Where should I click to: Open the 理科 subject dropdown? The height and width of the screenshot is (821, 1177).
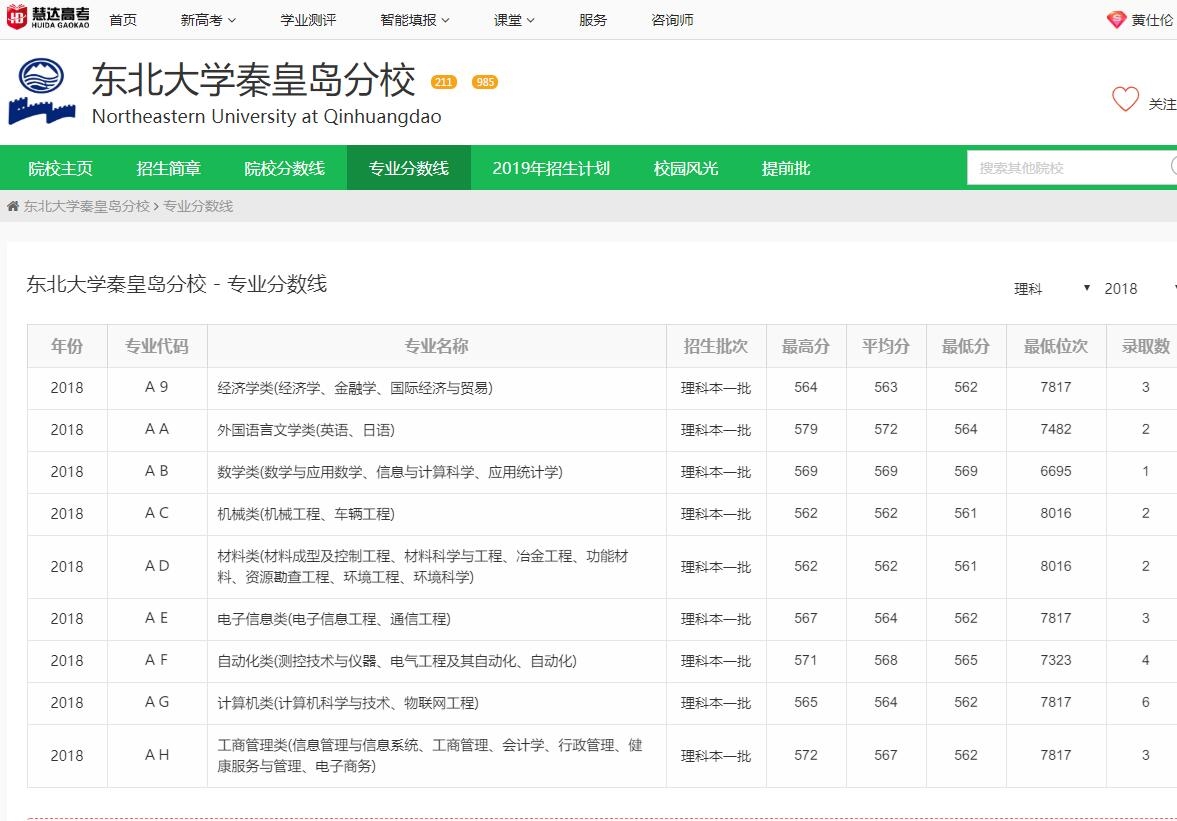(1051, 288)
